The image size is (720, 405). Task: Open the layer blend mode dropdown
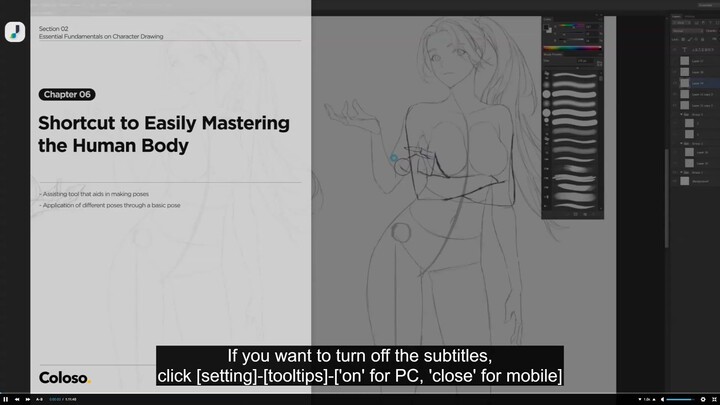[687, 31]
